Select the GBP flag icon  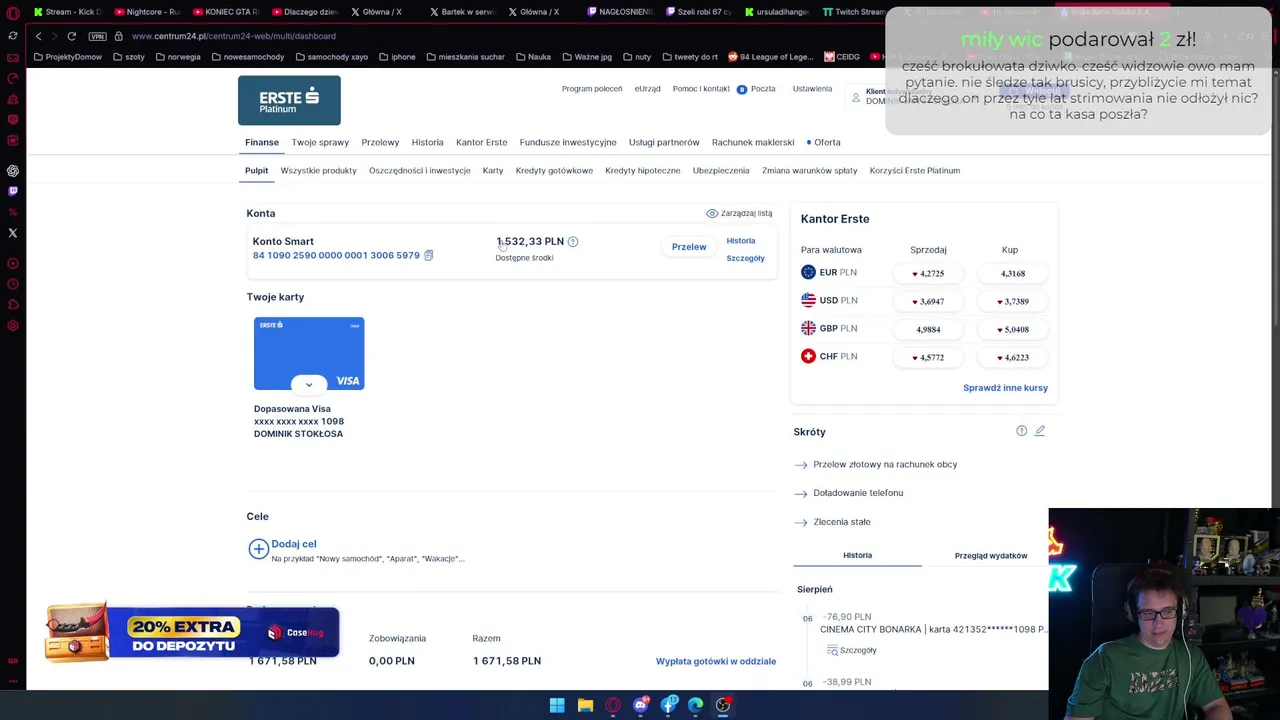click(808, 328)
